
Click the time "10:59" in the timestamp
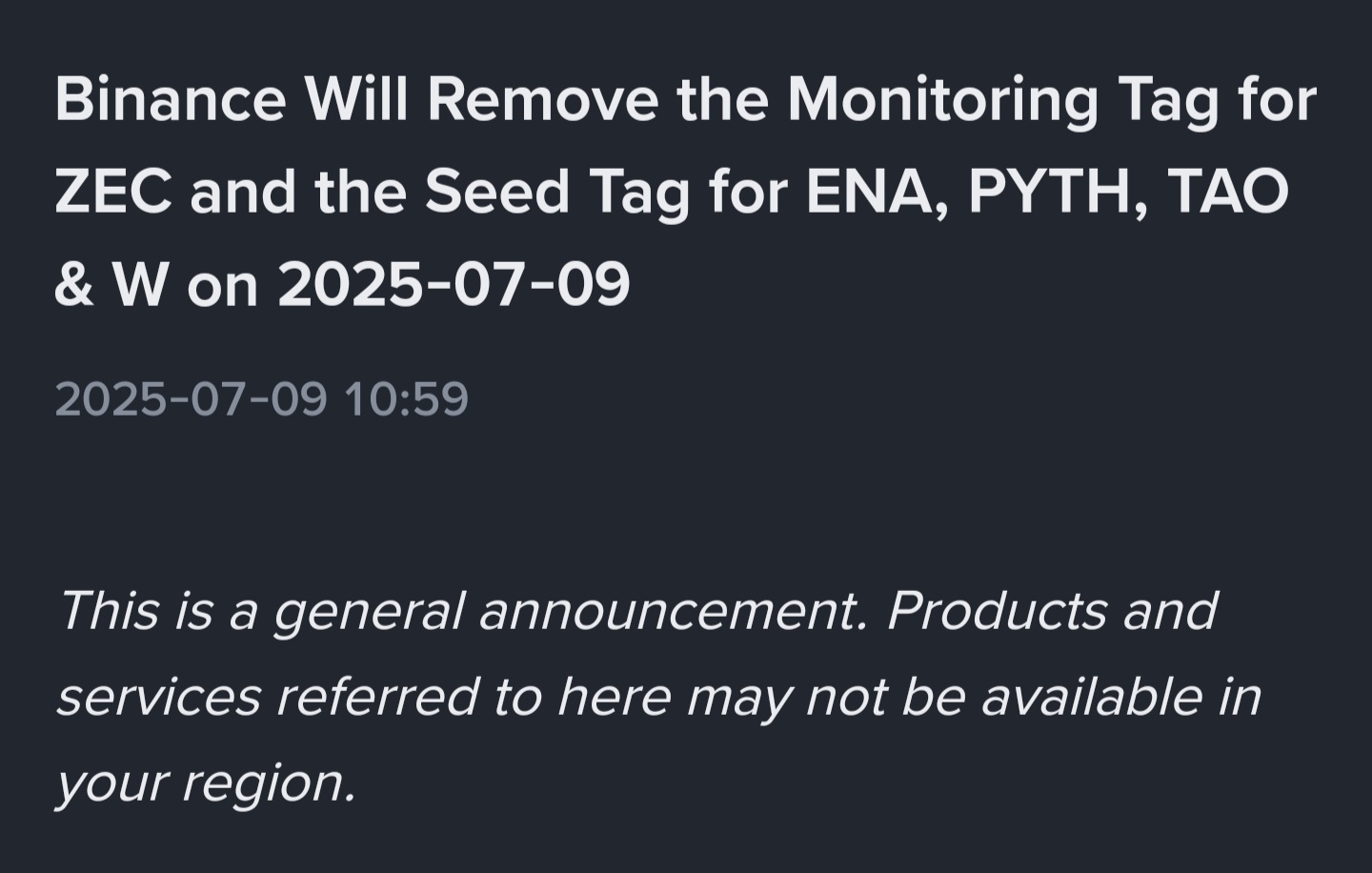407,398
